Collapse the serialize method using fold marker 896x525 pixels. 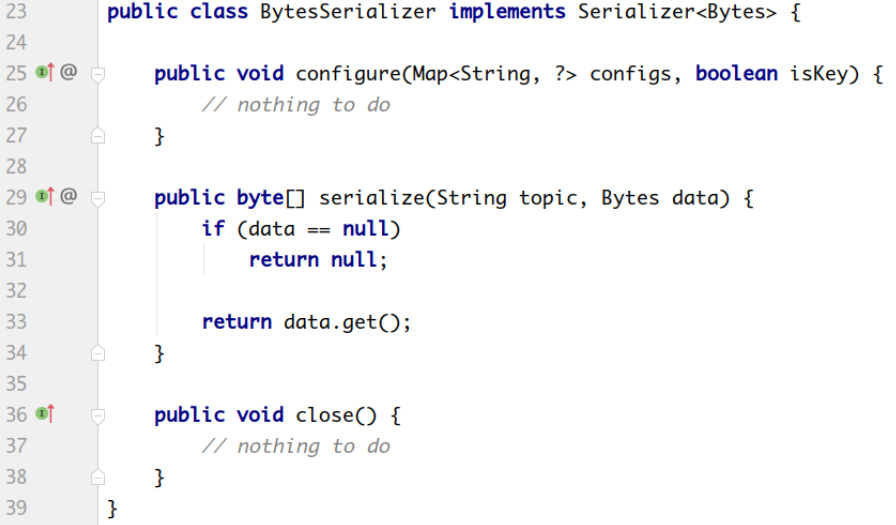coord(98,198)
